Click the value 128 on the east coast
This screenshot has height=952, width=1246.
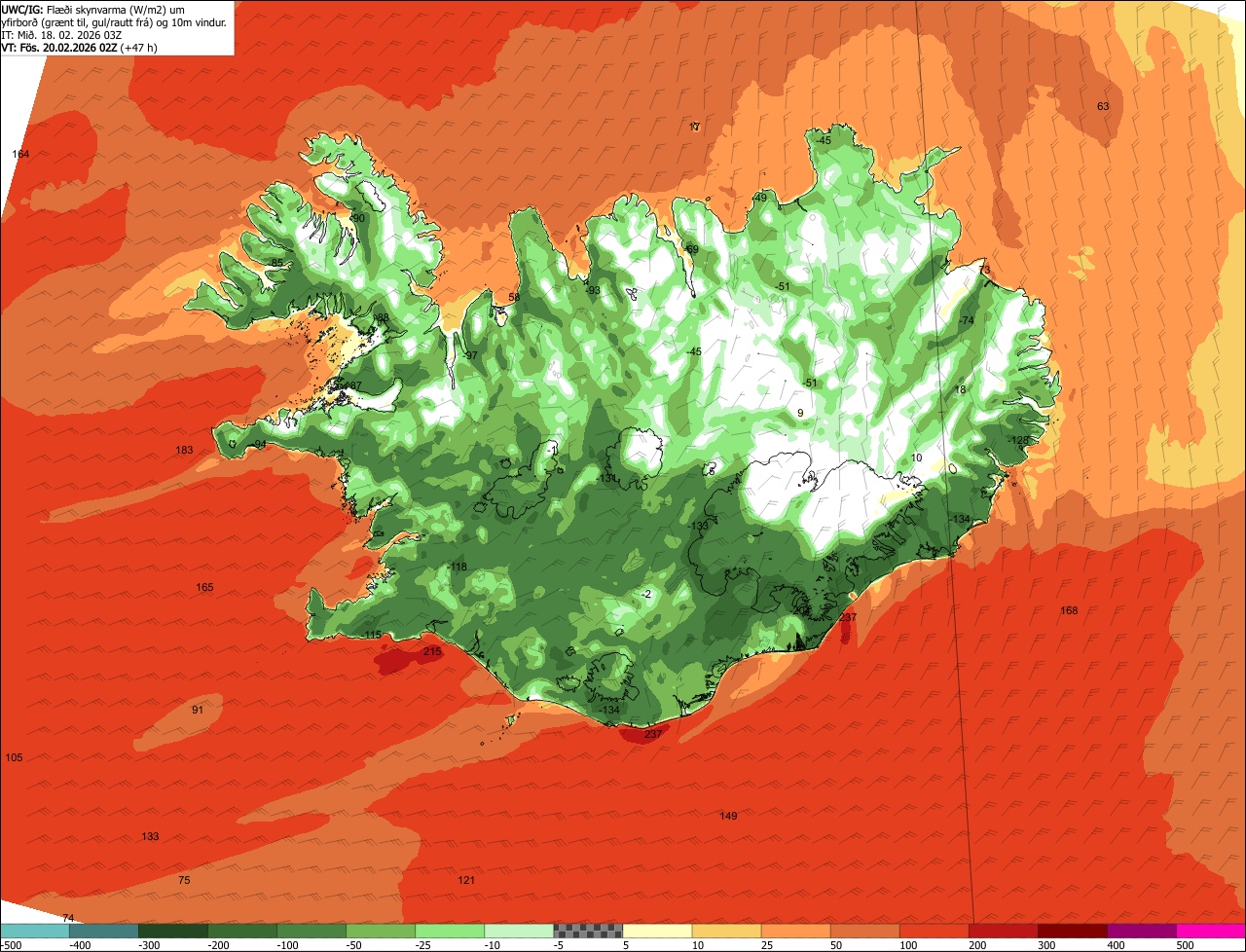[x=1019, y=440]
